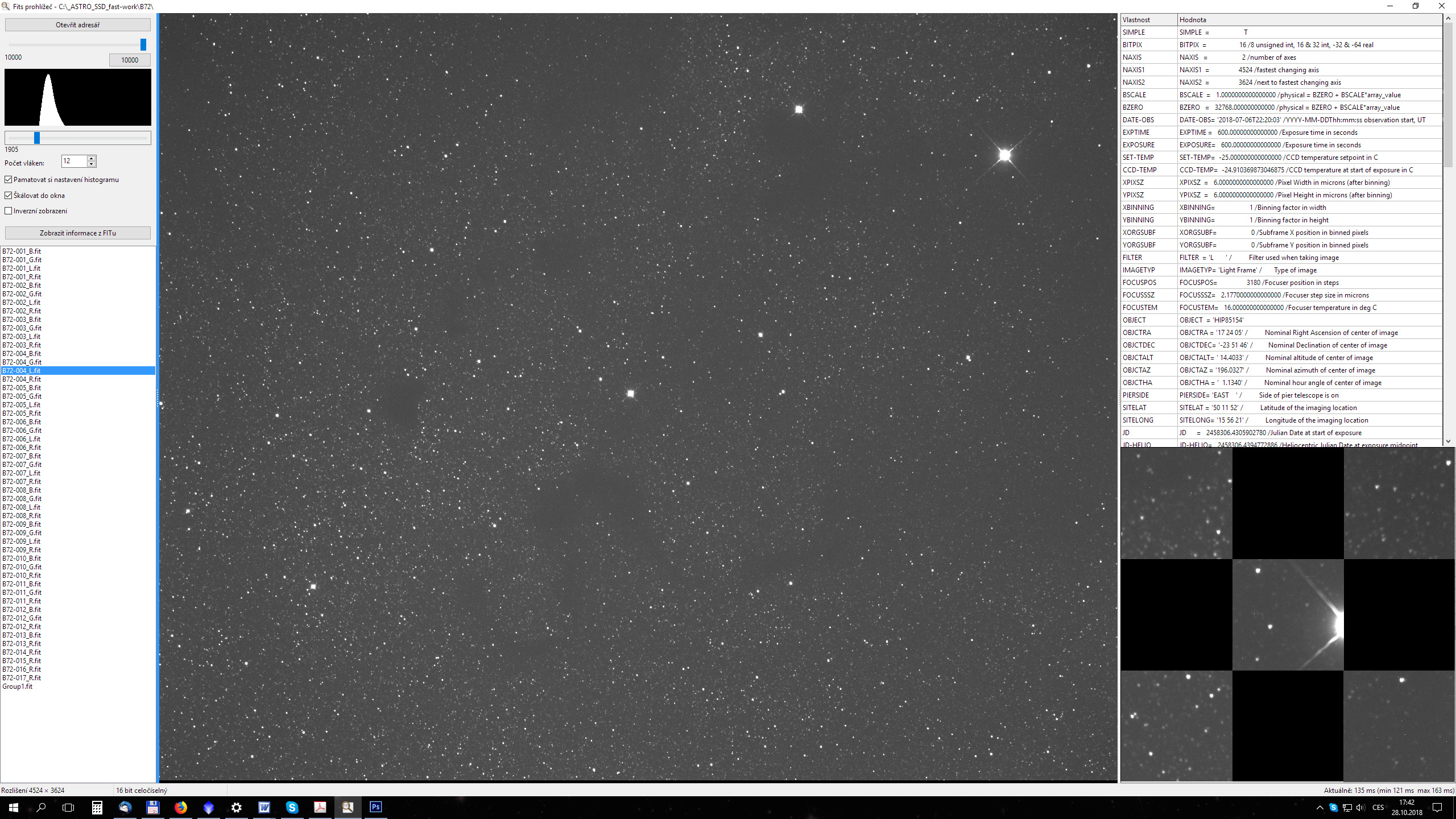Click the 'Vlastnost' column header
Screen dimensions: 1456x819
tap(1148, 20)
